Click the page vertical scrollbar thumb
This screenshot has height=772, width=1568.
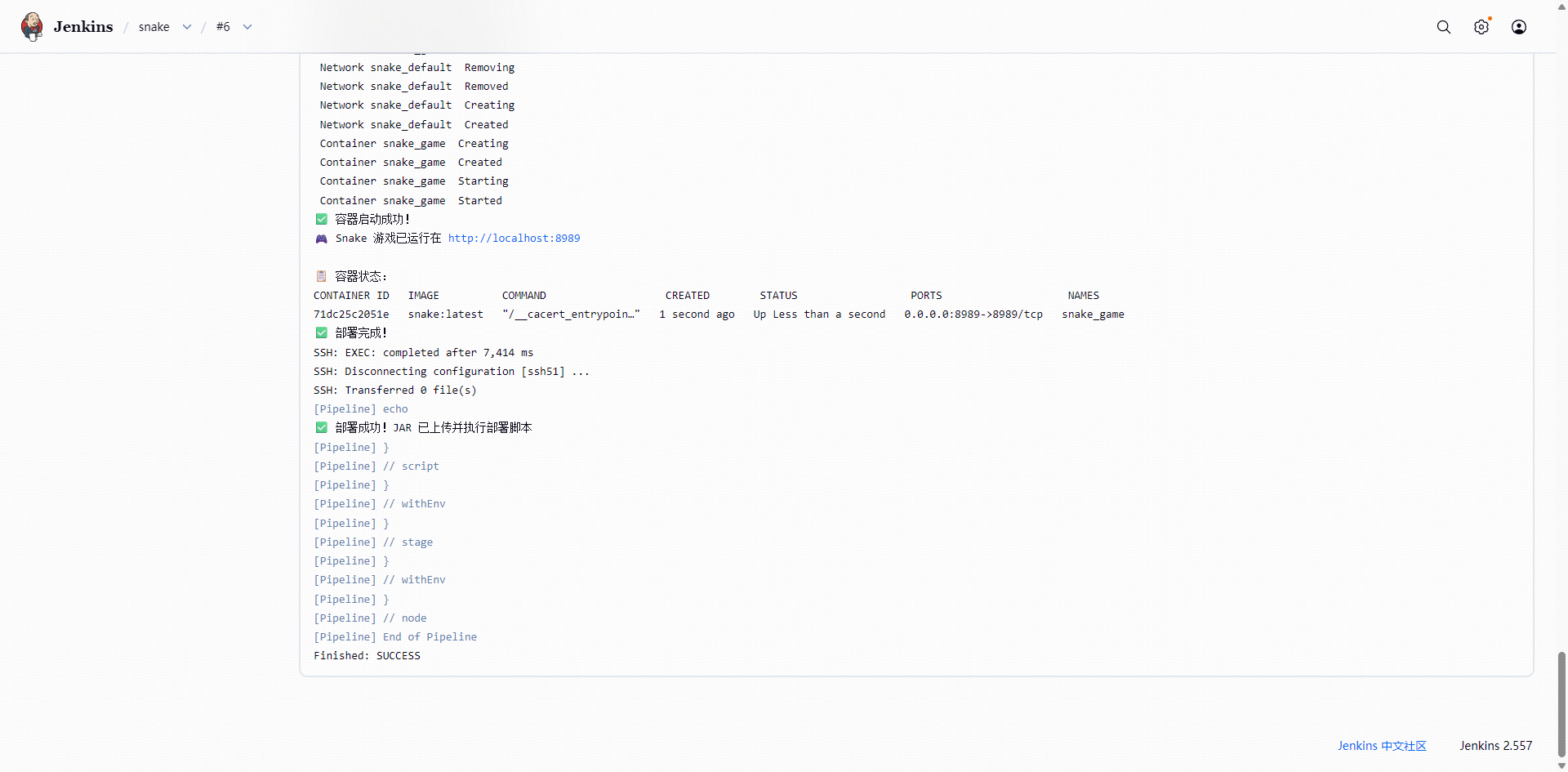pyautogui.click(x=1561, y=705)
